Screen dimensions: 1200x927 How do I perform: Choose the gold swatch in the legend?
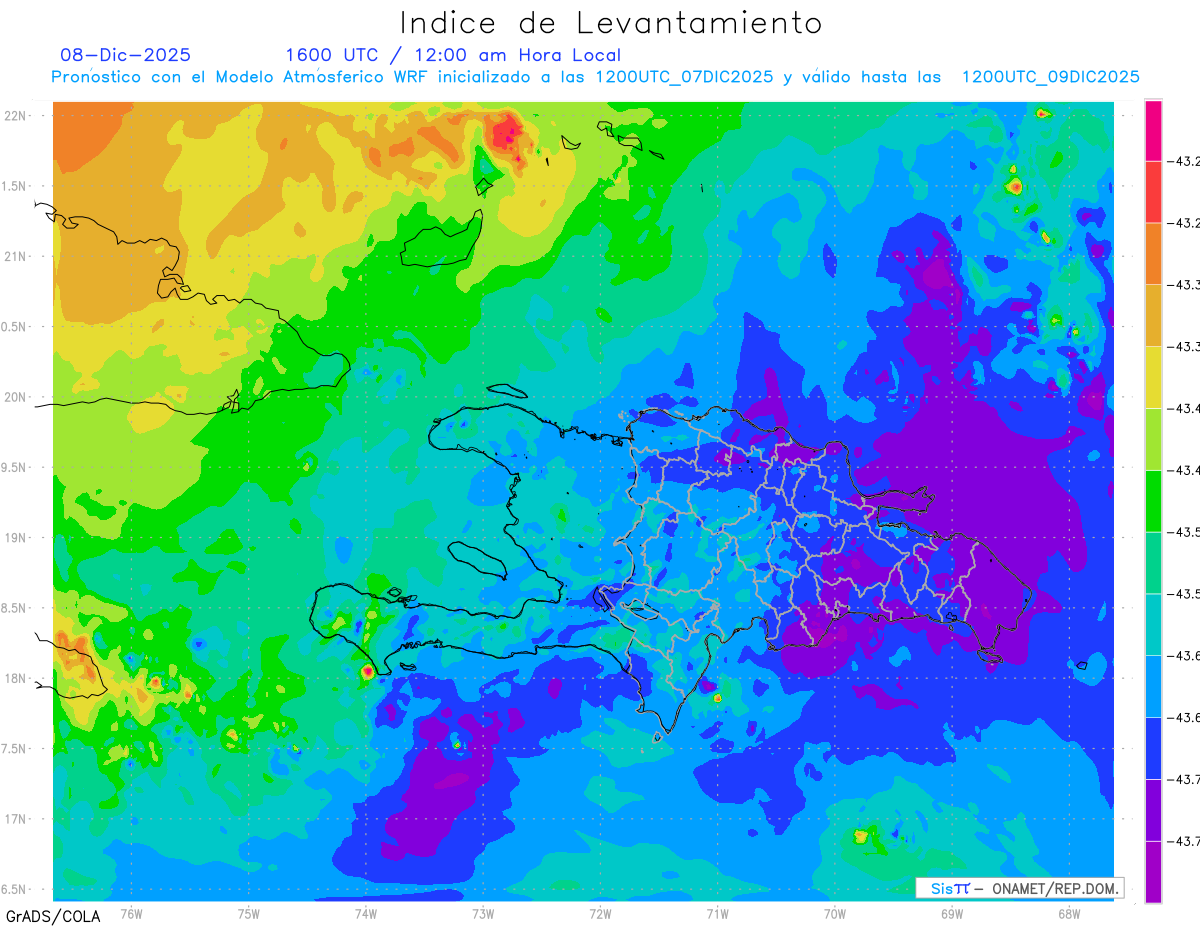[1153, 315]
